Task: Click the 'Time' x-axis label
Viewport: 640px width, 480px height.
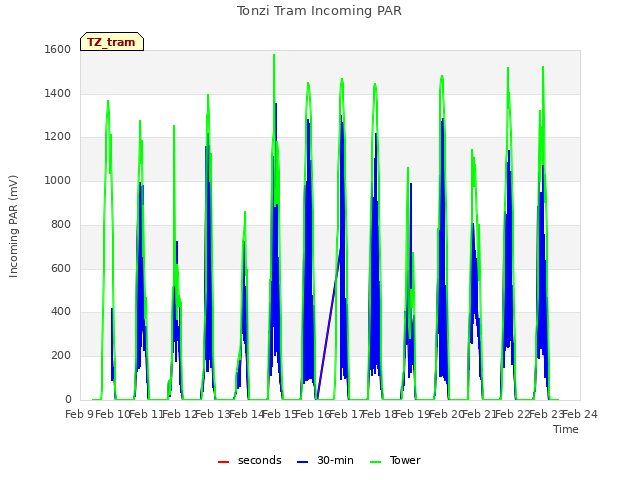Action: point(566,429)
